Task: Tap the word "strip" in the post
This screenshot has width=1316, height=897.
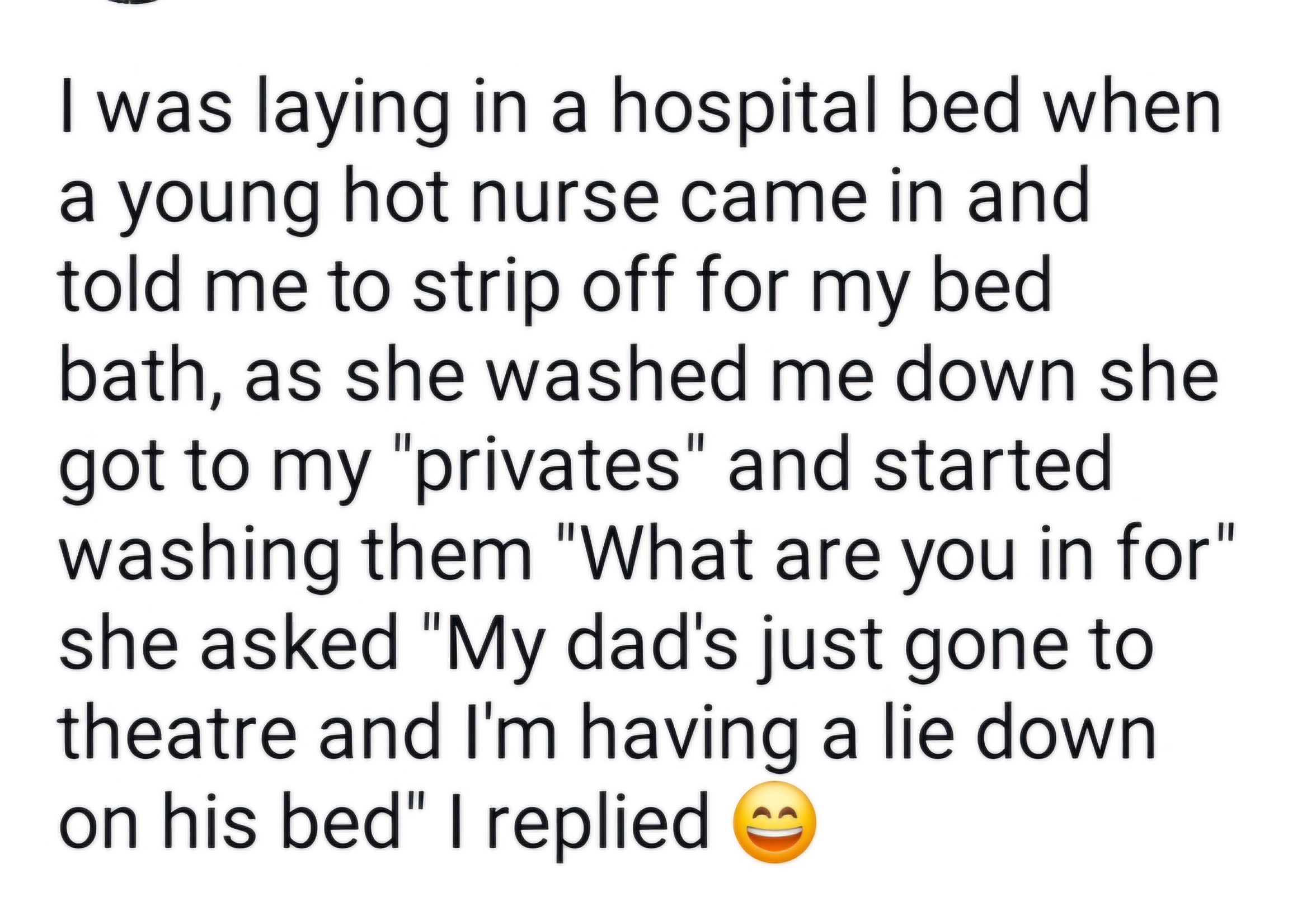Action: (481, 290)
